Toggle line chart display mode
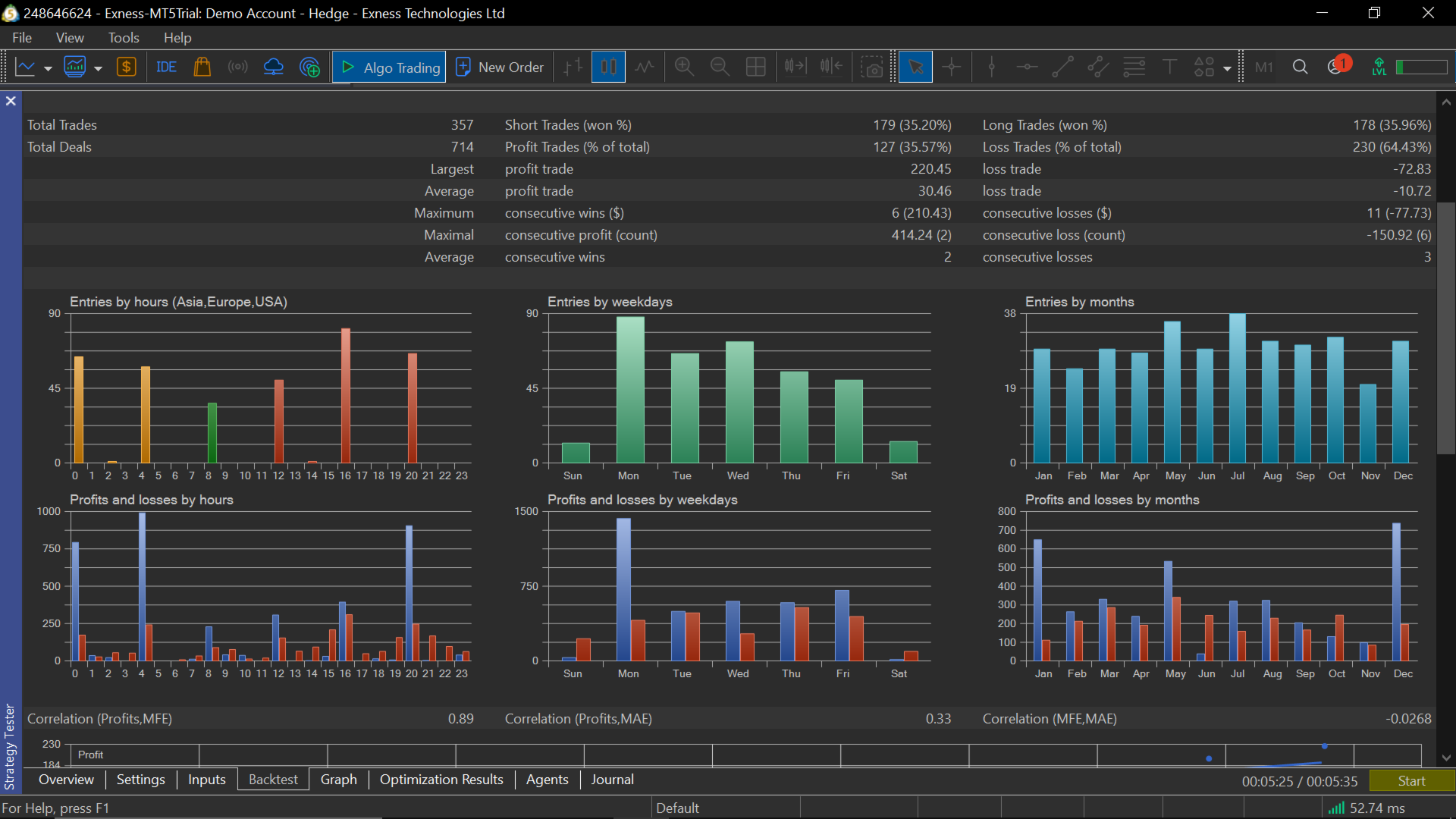Viewport: 1456px width, 819px height. point(645,67)
